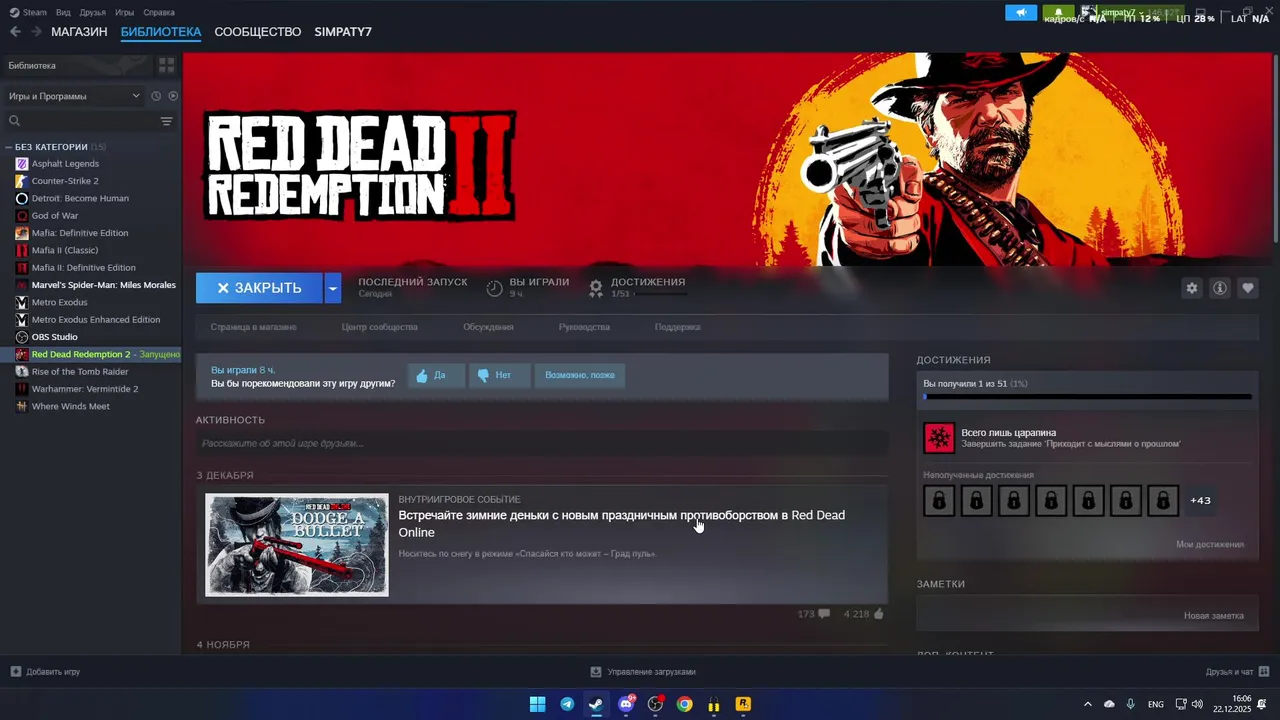The height and width of the screenshot is (720, 1280).
Task: Click the first locked achievement padlock
Action: (939, 500)
